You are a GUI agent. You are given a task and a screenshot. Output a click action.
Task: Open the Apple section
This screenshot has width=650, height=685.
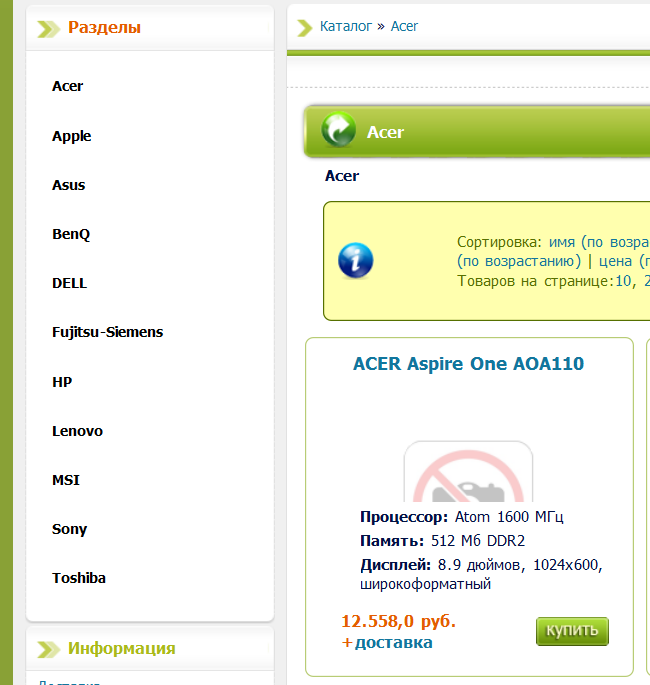click(x=72, y=136)
